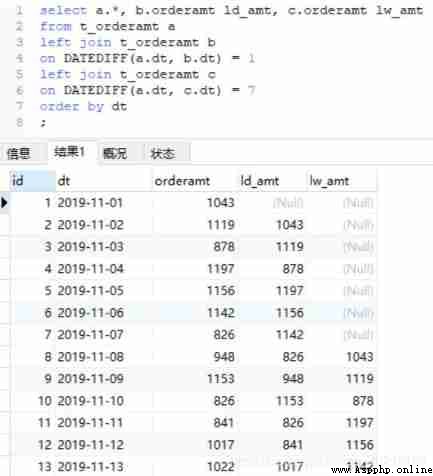
Task: Select orderamt 826 in the 2019-11-07 row
Action: tap(224, 335)
